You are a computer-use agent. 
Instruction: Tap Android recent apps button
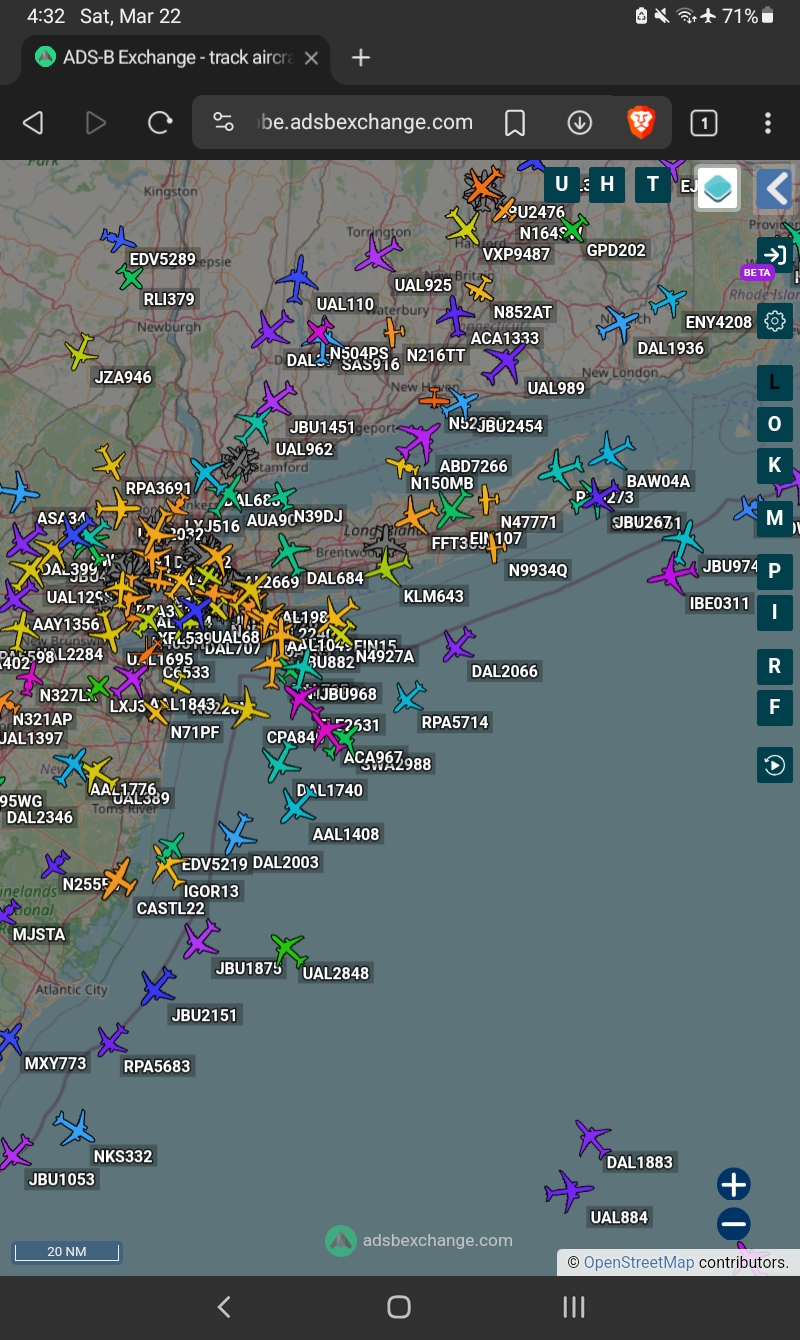(574, 1306)
